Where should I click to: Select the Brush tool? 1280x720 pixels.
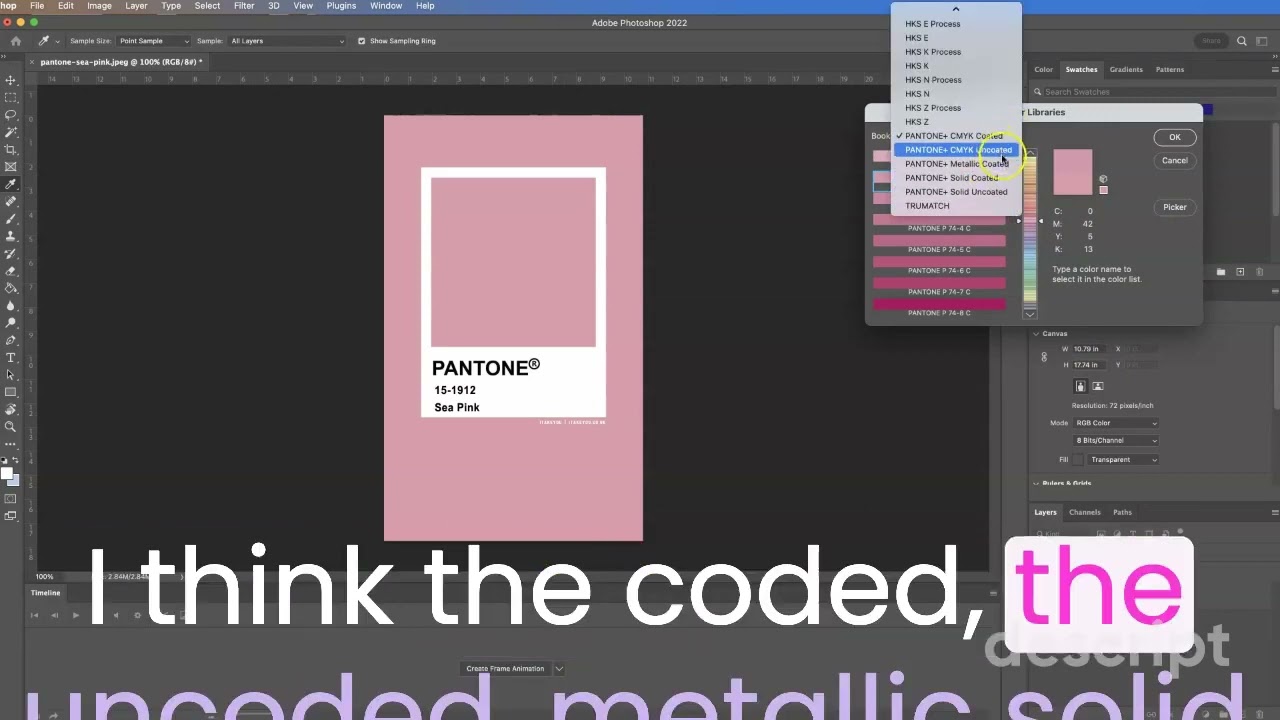(x=11, y=219)
